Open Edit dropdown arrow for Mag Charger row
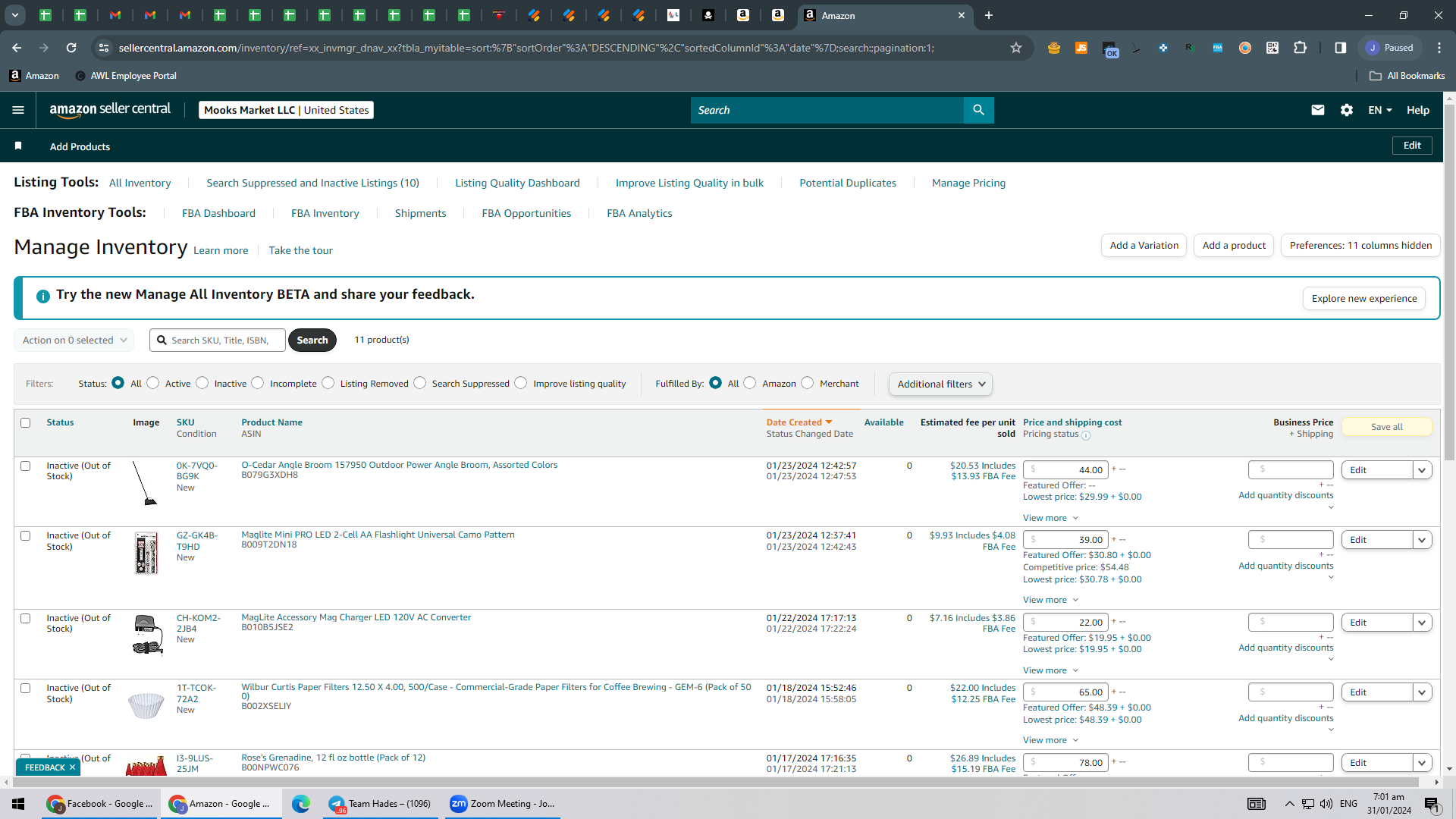 1423,623
